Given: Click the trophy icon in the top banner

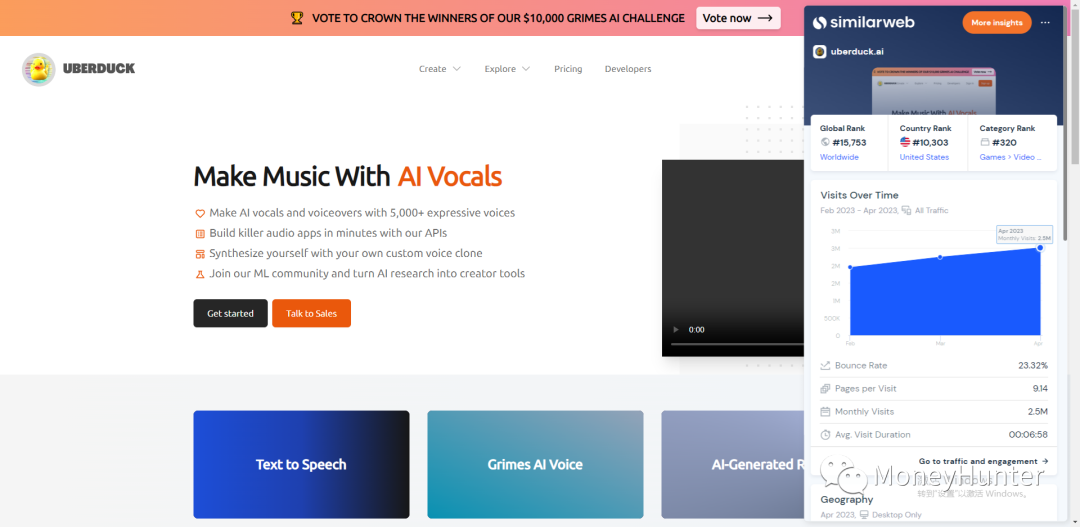Looking at the screenshot, I should (x=297, y=18).
